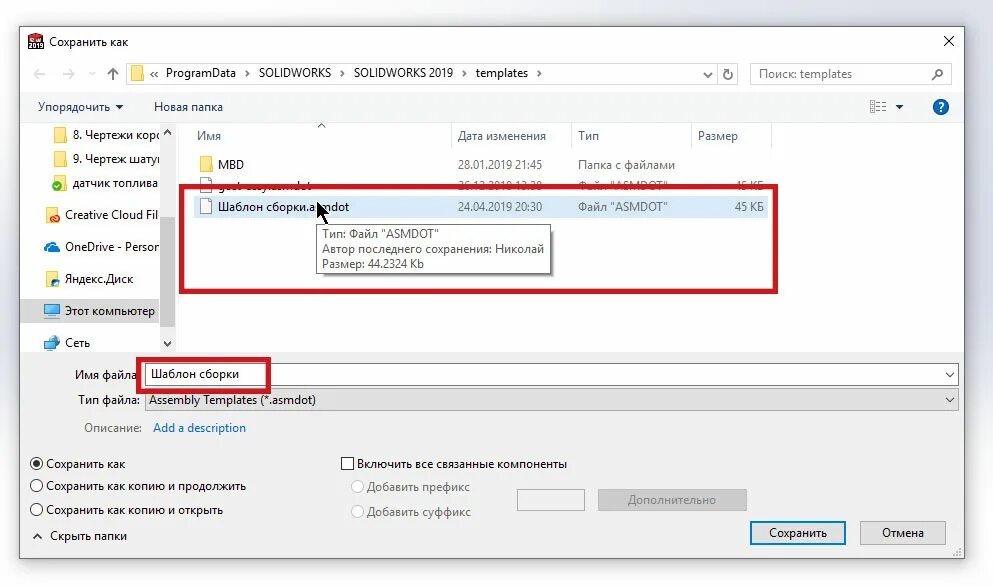Viewport: 993px width, 586px height.
Task: Click ProgramData in the path
Action: tap(201, 73)
